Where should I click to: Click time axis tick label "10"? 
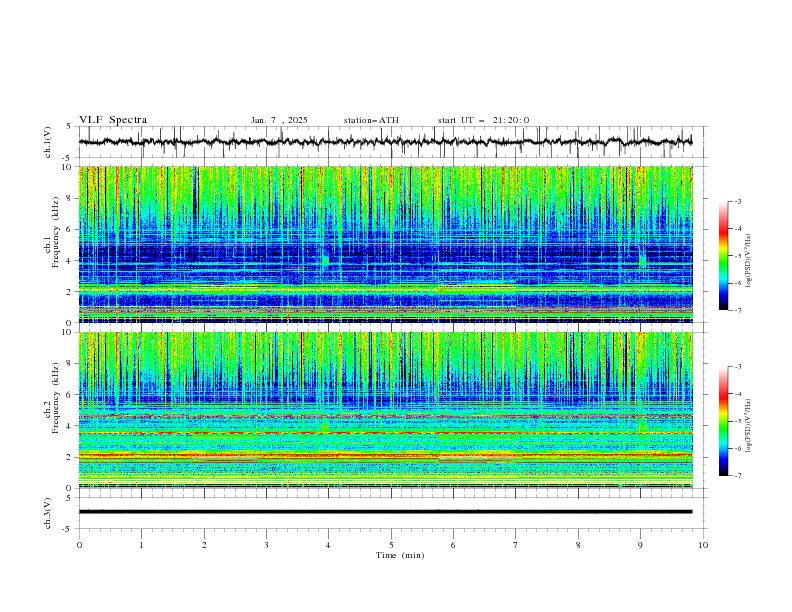(x=703, y=545)
